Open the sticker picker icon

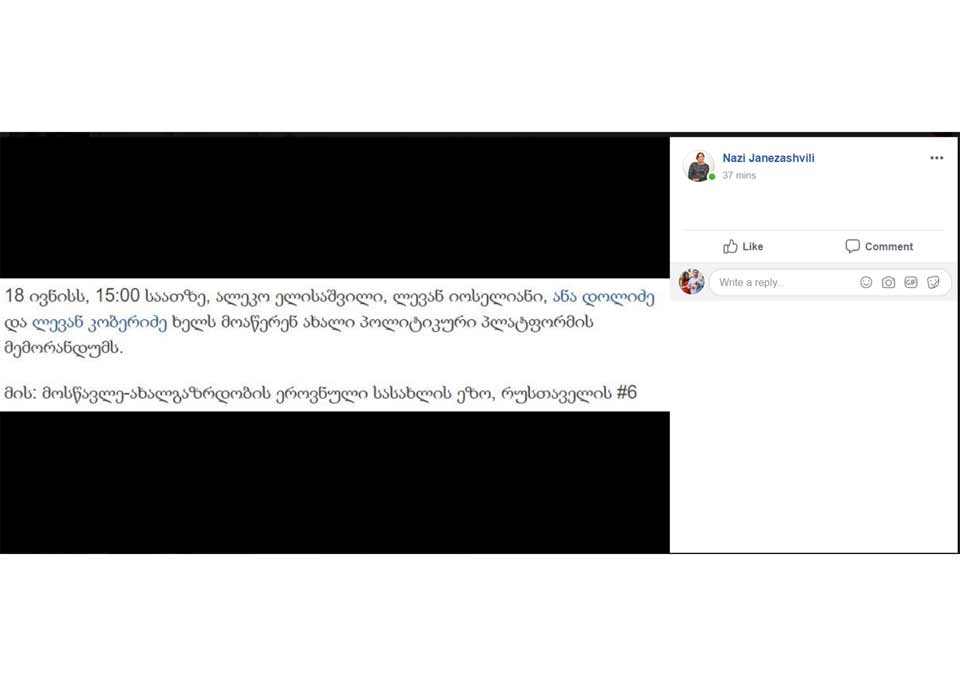tap(933, 282)
